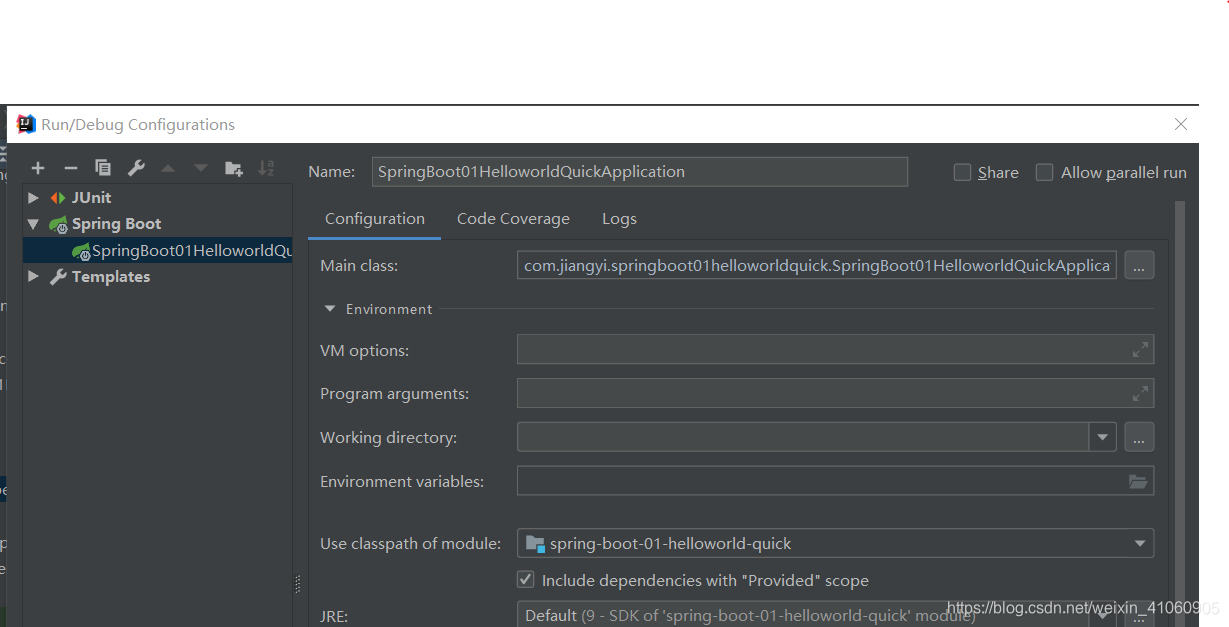Collapse the Environment section
This screenshot has height=627, width=1229.
(330, 309)
